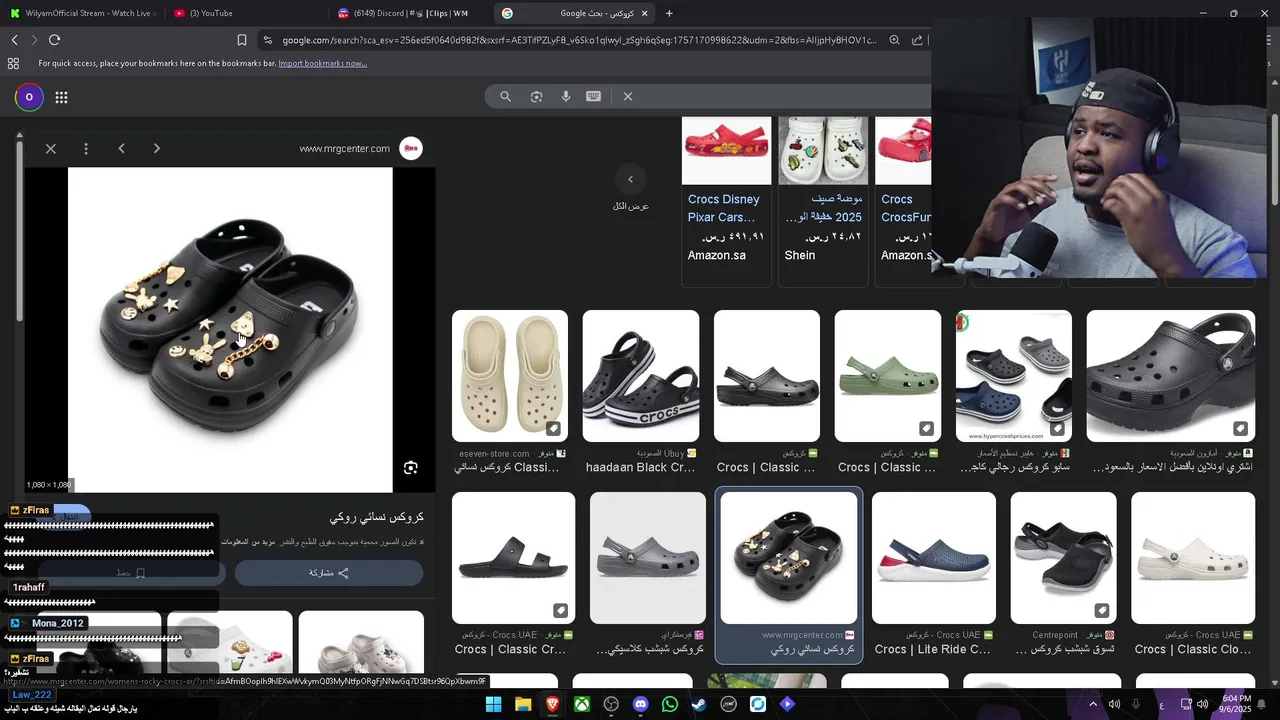The width and height of the screenshot is (1280, 720).
Task: Open the Shein product card
Action: [823, 202]
